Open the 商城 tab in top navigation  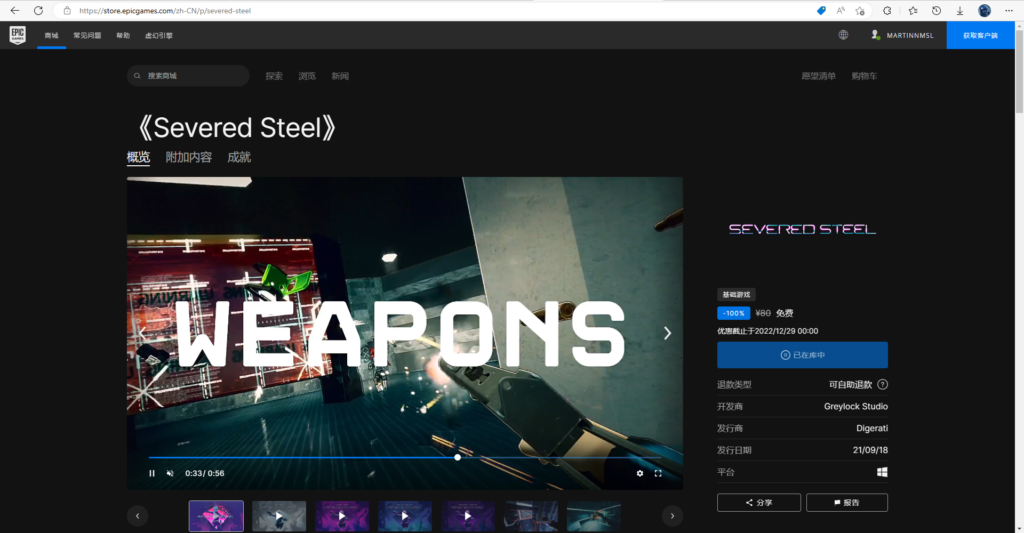pyautogui.click(x=52, y=35)
